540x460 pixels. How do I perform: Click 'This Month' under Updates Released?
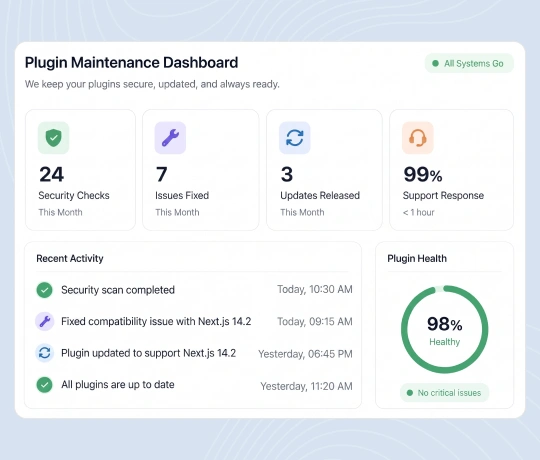tap(302, 212)
